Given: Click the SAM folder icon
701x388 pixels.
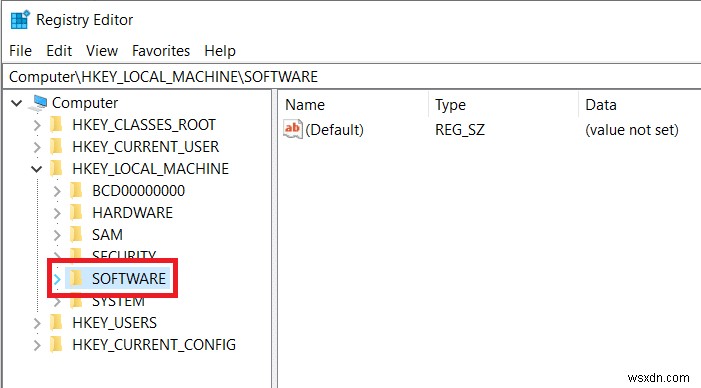Looking at the screenshot, I should [x=76, y=234].
